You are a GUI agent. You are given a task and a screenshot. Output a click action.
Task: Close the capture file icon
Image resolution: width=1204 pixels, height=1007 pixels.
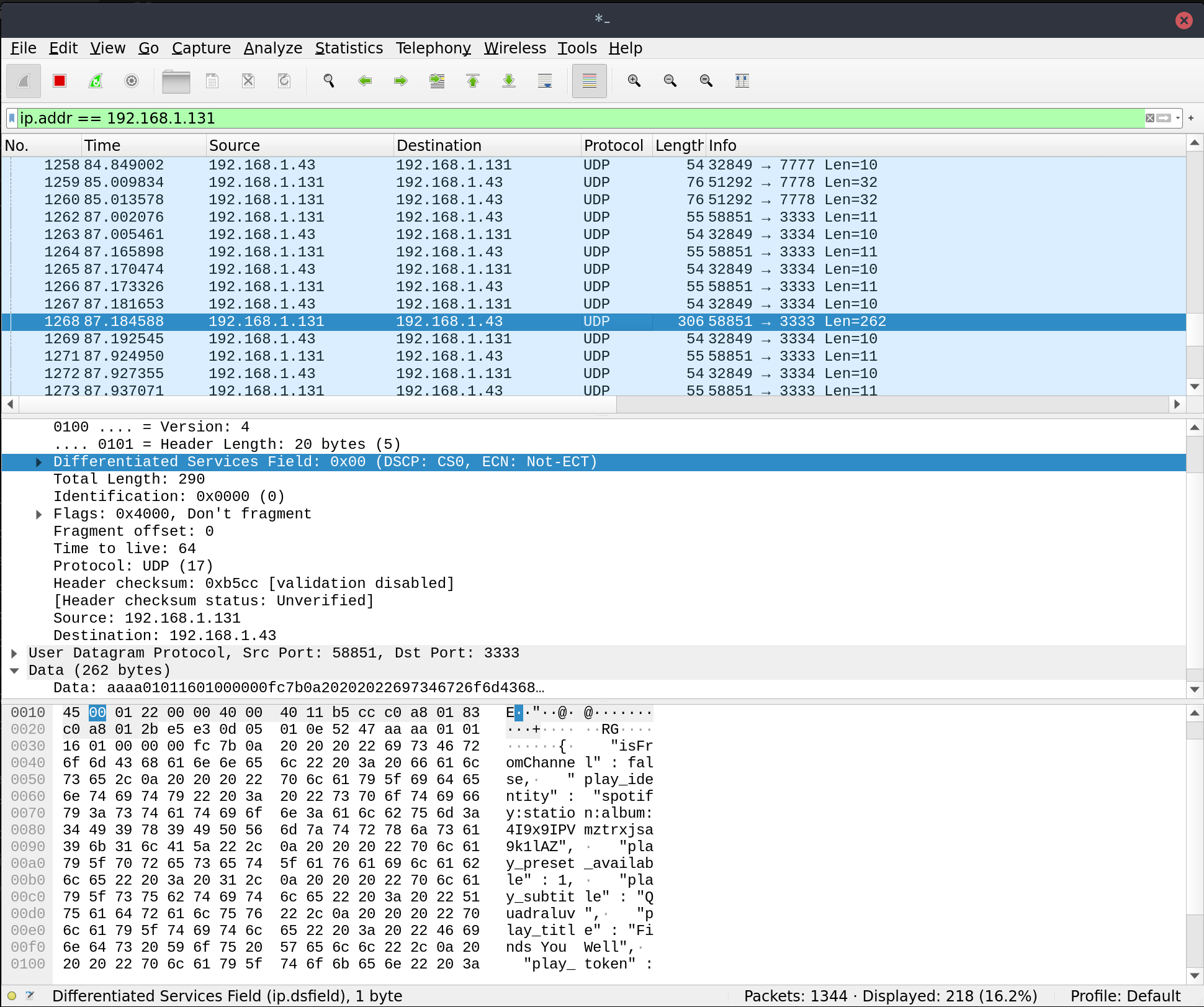click(248, 81)
